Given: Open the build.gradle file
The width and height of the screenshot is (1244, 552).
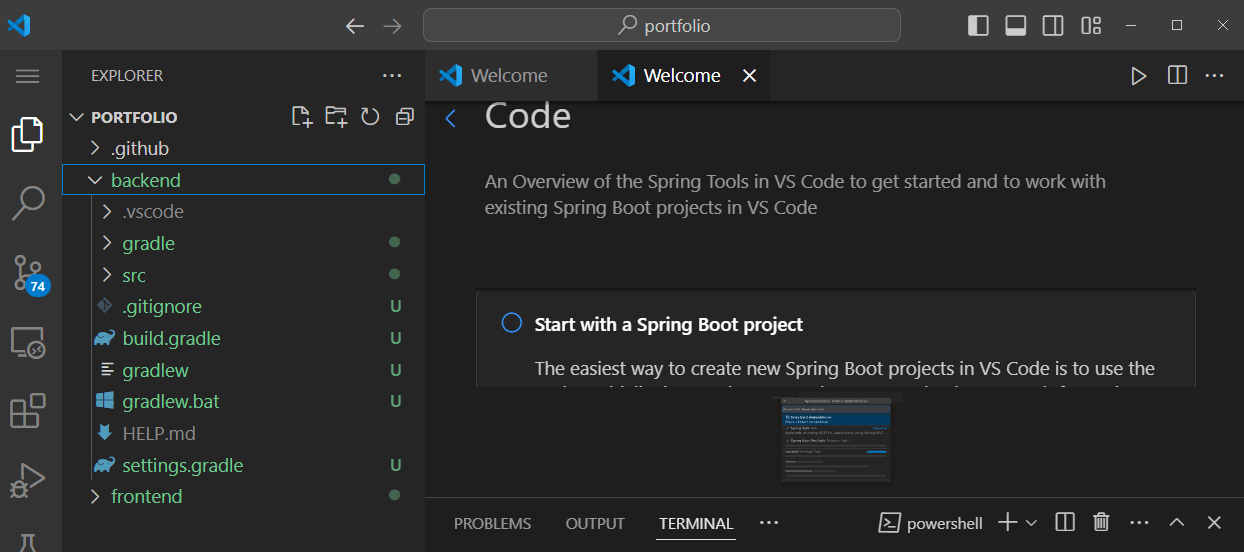Looking at the screenshot, I should click(x=244, y=339).
